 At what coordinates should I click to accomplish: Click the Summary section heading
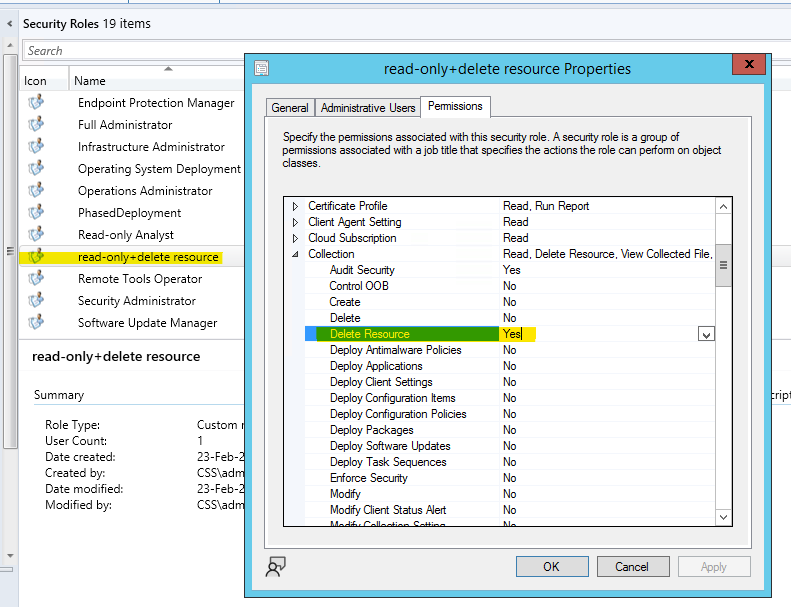[59, 395]
